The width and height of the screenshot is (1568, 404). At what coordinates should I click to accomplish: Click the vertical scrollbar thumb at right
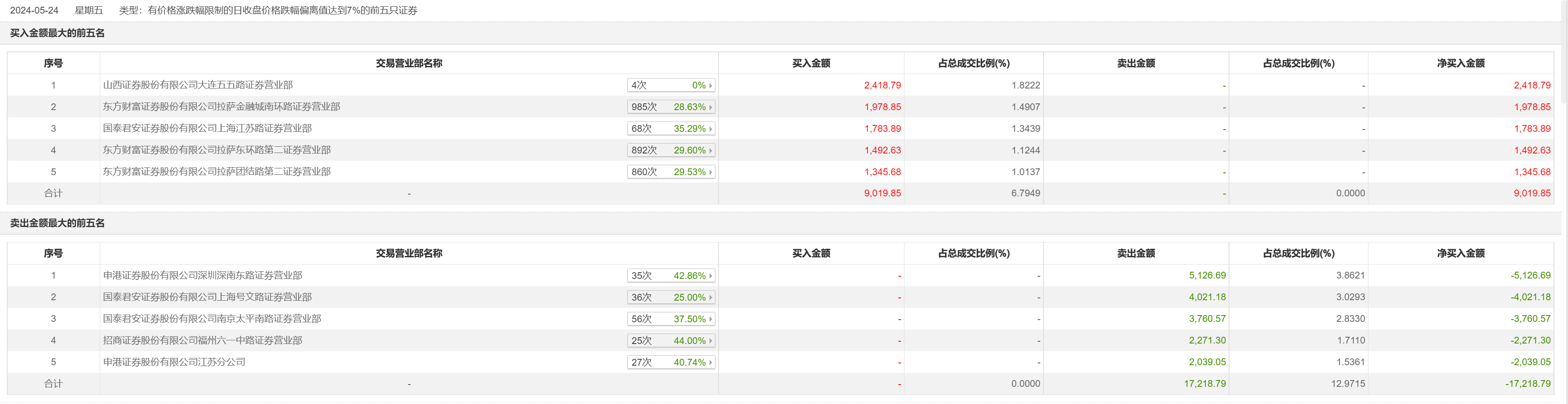1564,49
